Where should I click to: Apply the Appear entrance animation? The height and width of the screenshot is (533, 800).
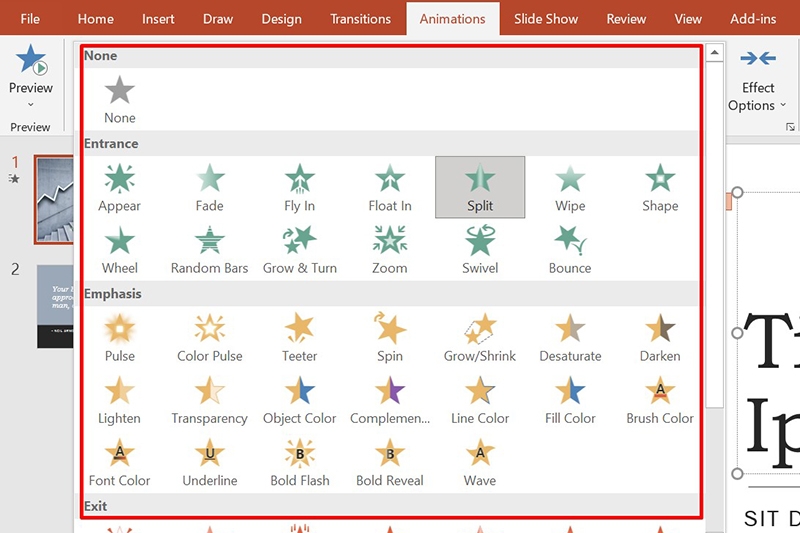click(x=119, y=187)
